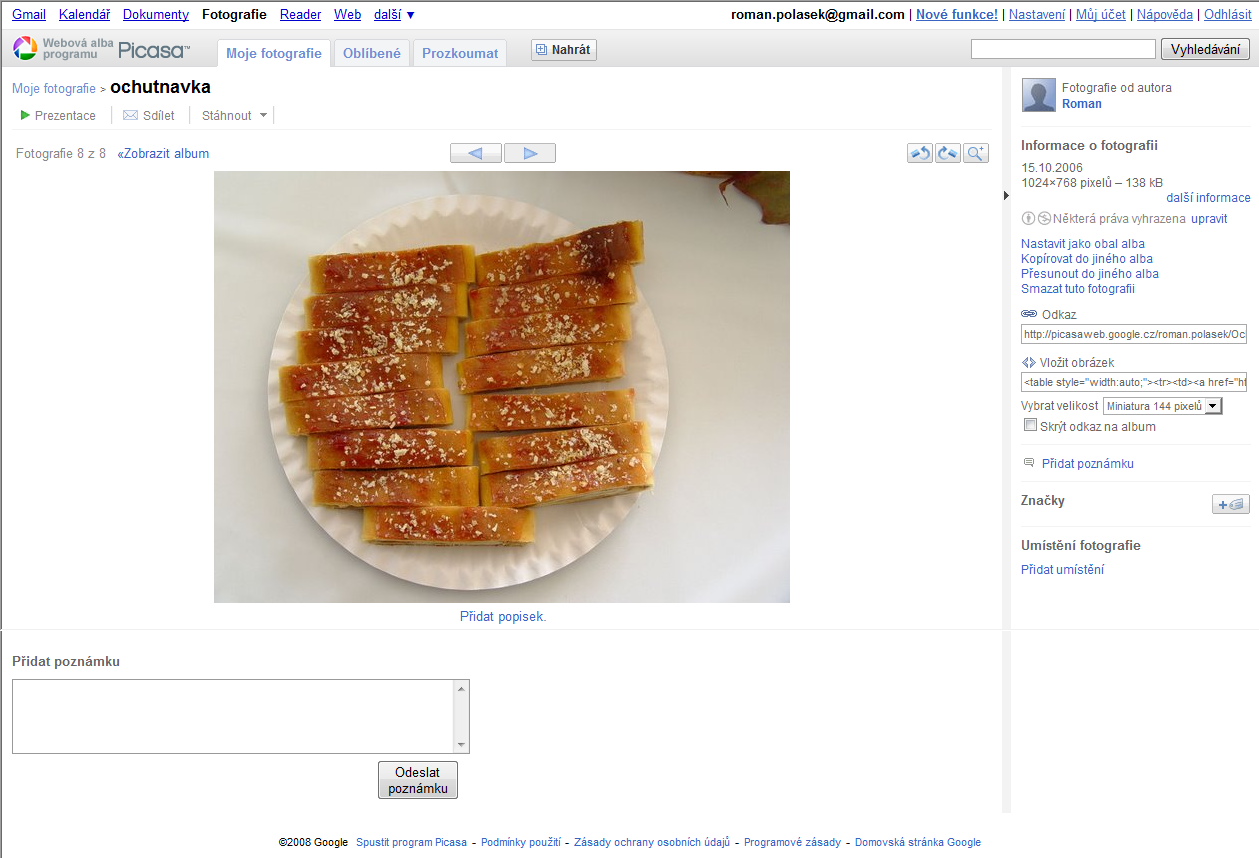The width and height of the screenshot is (1259, 858).
Task: Click Moje fotografie breadcrumb link
Action: (54, 89)
